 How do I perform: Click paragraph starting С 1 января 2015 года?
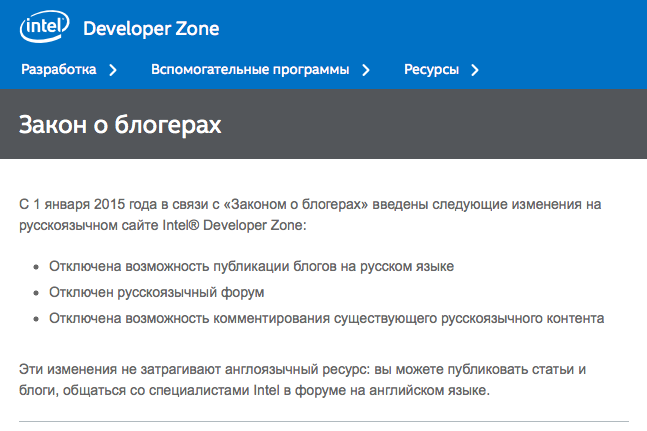pyautogui.click(x=310, y=214)
